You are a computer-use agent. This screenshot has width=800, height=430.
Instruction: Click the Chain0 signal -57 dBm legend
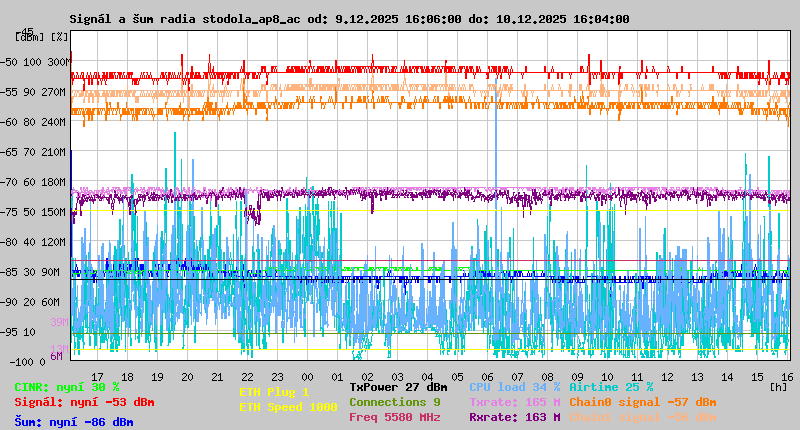point(643,402)
